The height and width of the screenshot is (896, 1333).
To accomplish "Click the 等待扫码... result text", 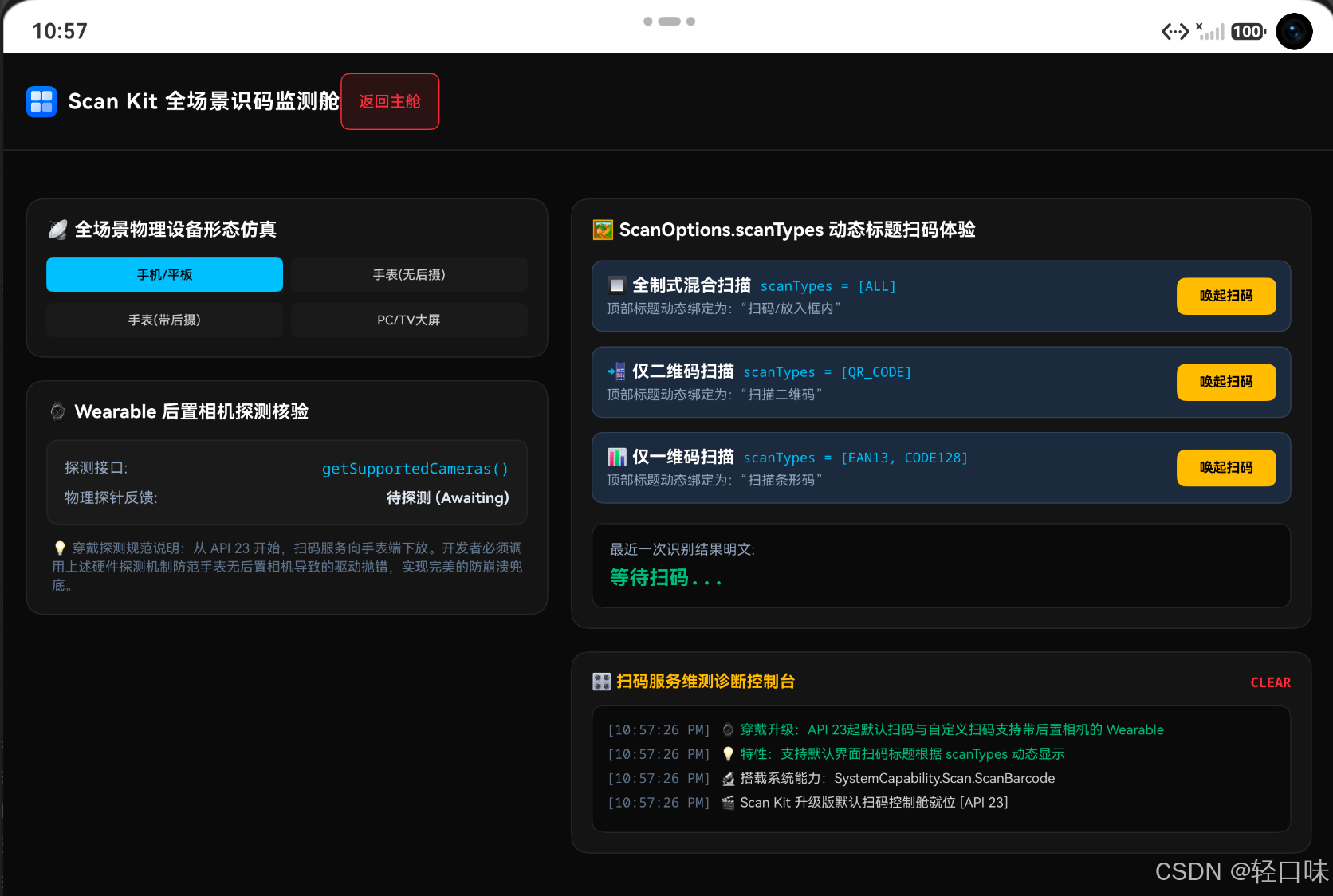I will coord(666,577).
